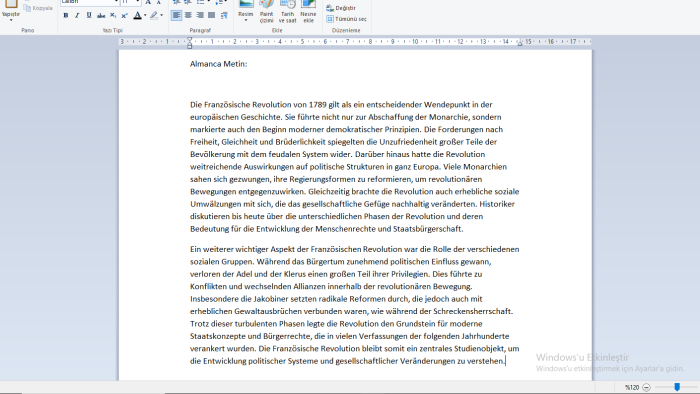This screenshot has height=394, width=700.
Task: Click the word 'Studienobjekt,'
Action: click(480, 348)
